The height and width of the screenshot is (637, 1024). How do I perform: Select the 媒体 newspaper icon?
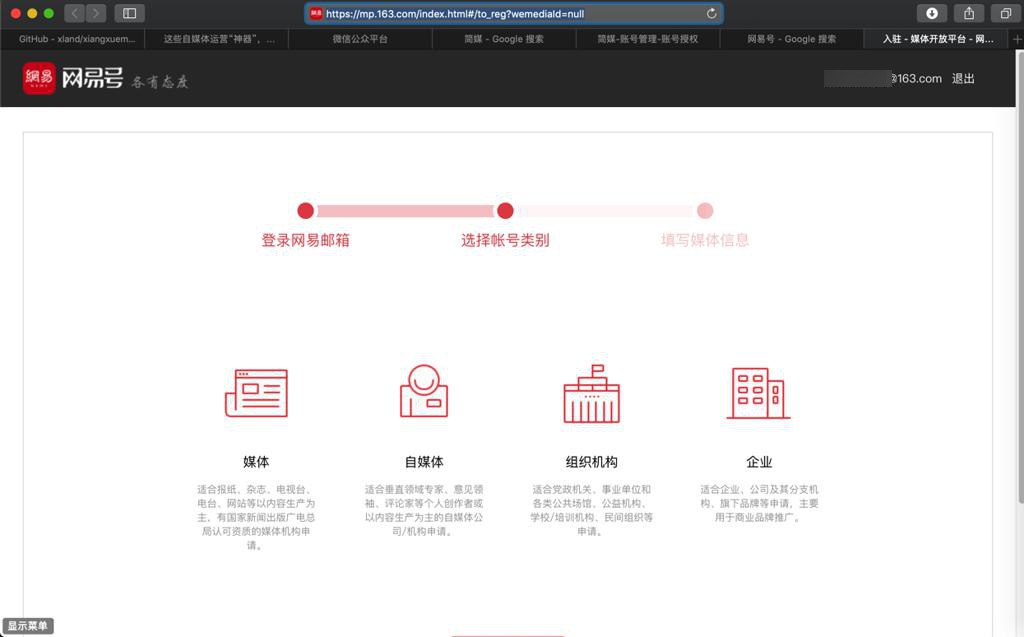pyautogui.click(x=256, y=393)
